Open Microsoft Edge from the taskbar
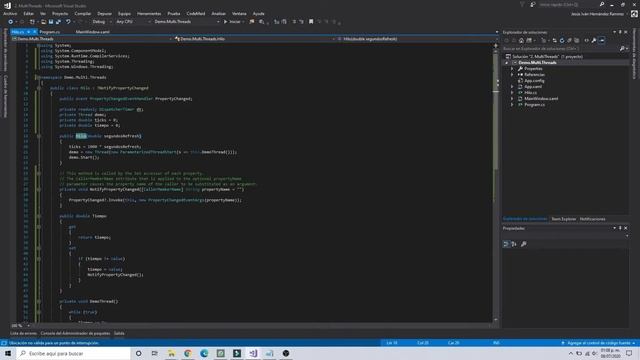The width and height of the screenshot is (640, 360). click(204, 353)
